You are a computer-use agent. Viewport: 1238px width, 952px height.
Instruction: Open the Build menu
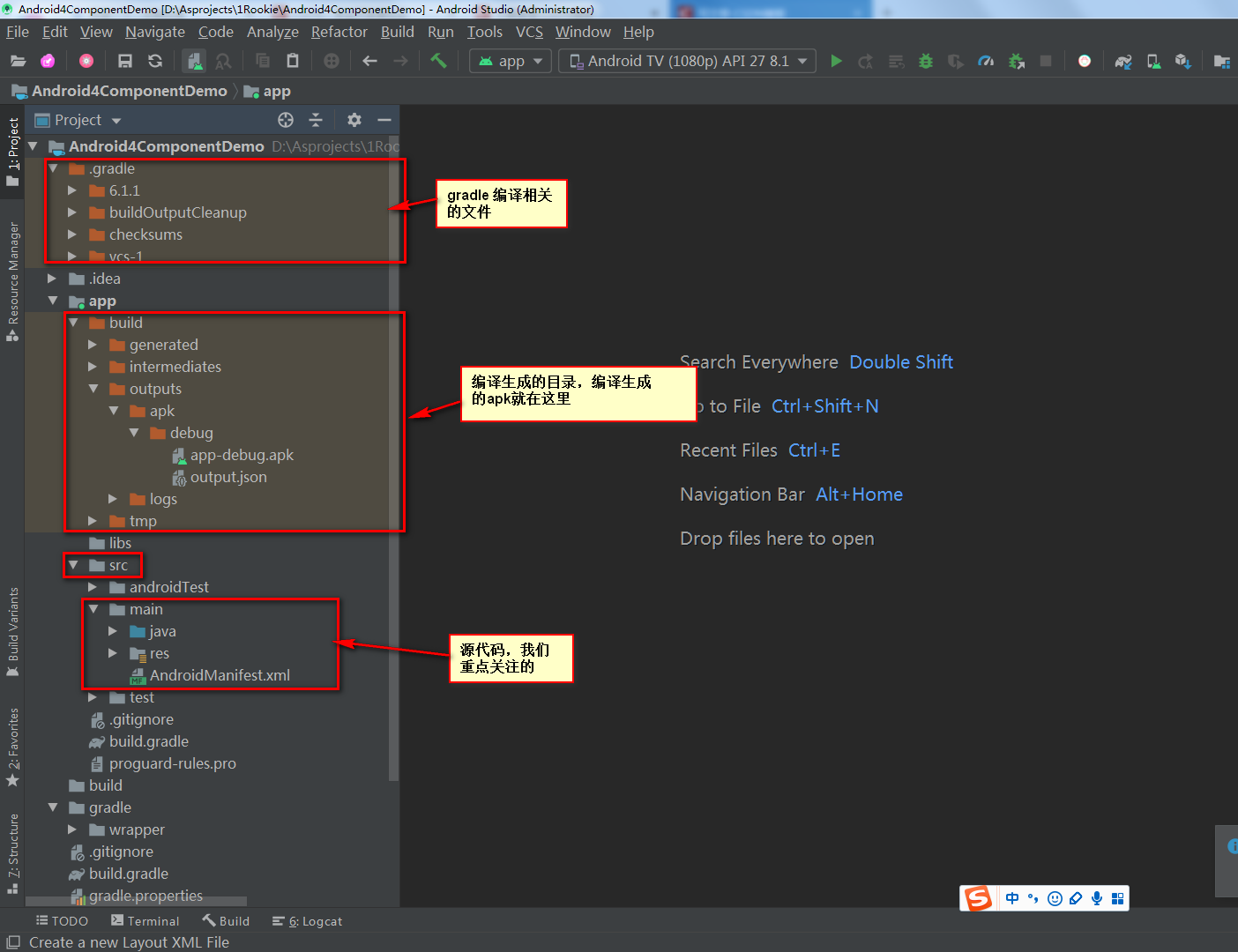(x=398, y=32)
